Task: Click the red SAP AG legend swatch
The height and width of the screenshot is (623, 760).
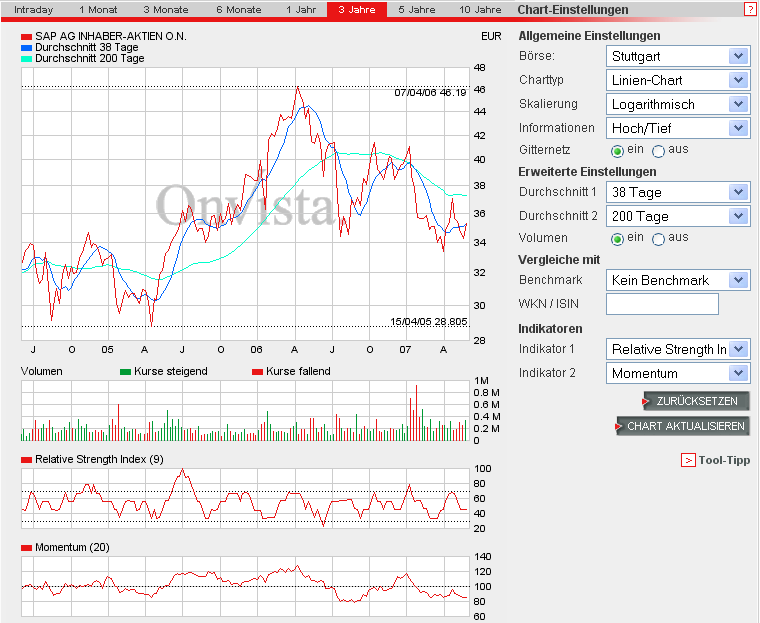Action: pos(27,37)
